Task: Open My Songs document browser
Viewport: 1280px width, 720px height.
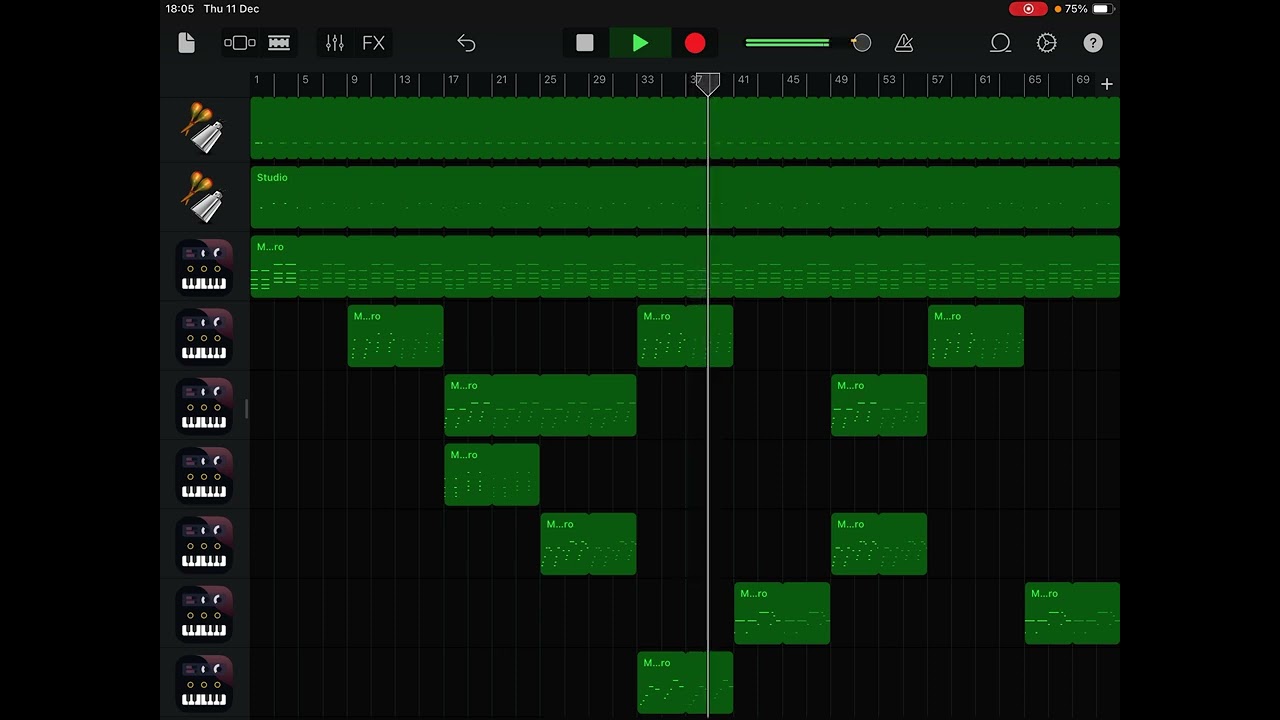Action: 186,43
